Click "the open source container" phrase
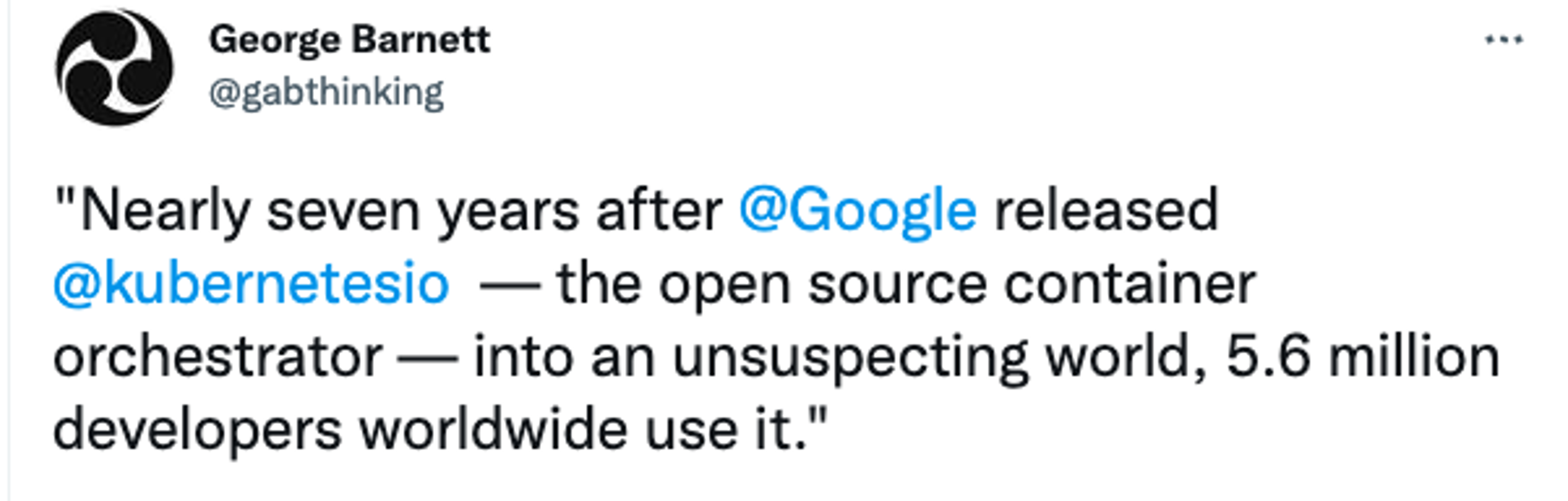Screen dimensions: 1568x501 pos(907,284)
